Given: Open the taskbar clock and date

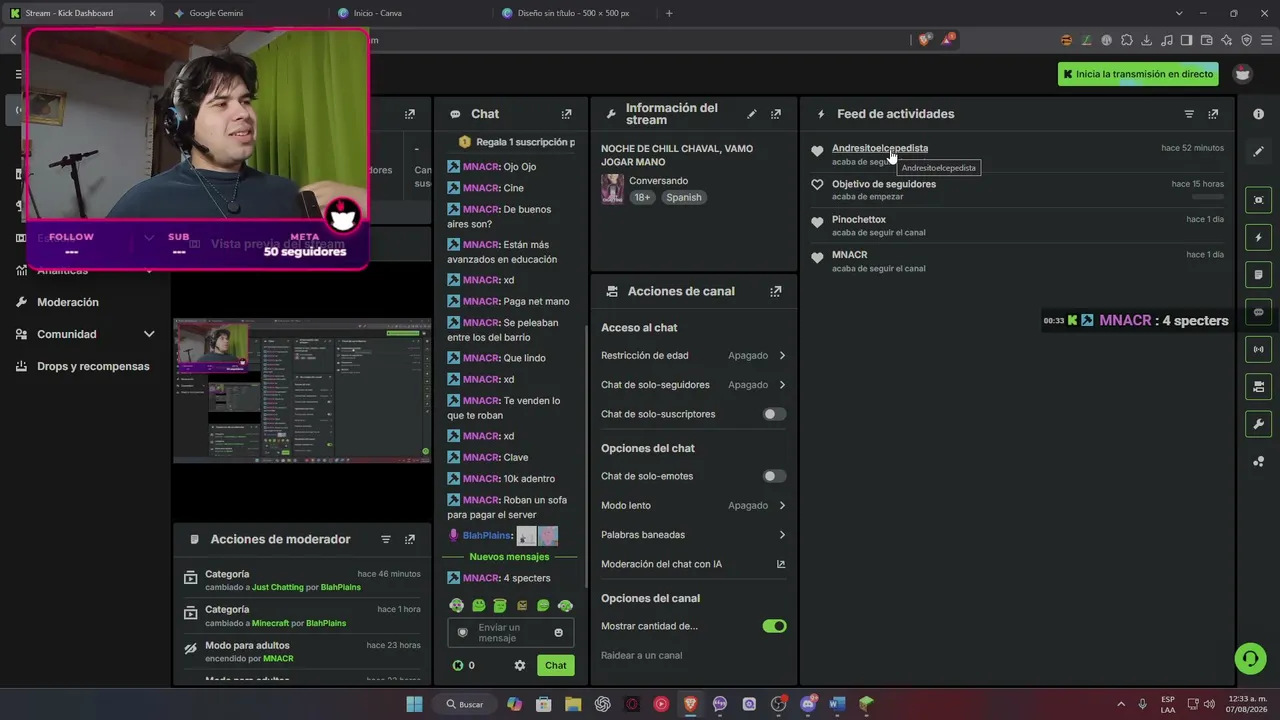Looking at the screenshot, I should (x=1247, y=704).
